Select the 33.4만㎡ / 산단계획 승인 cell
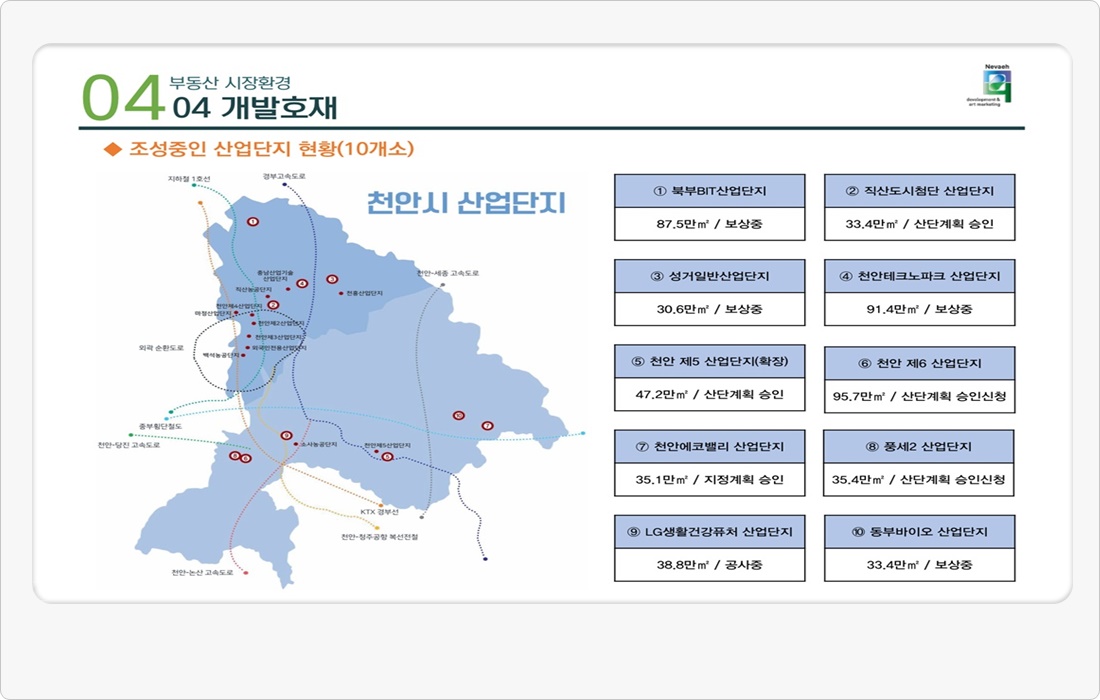Viewport: 1100px width, 700px height. pos(920,224)
